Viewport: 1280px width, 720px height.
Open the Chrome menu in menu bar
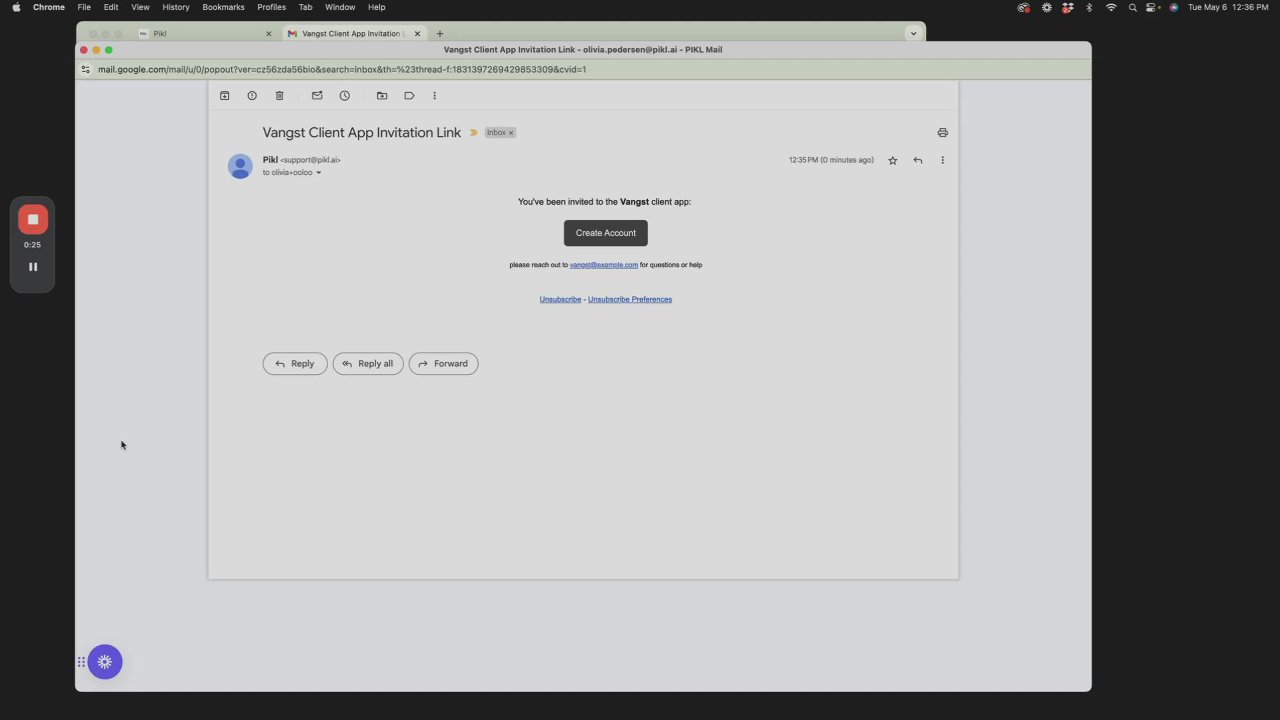(49, 7)
